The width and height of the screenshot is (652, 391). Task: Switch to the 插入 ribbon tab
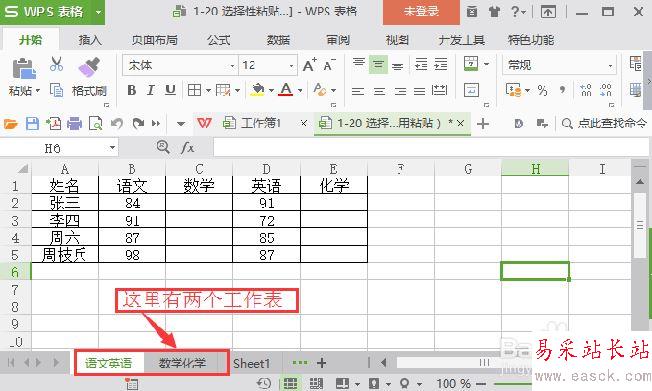[90, 40]
